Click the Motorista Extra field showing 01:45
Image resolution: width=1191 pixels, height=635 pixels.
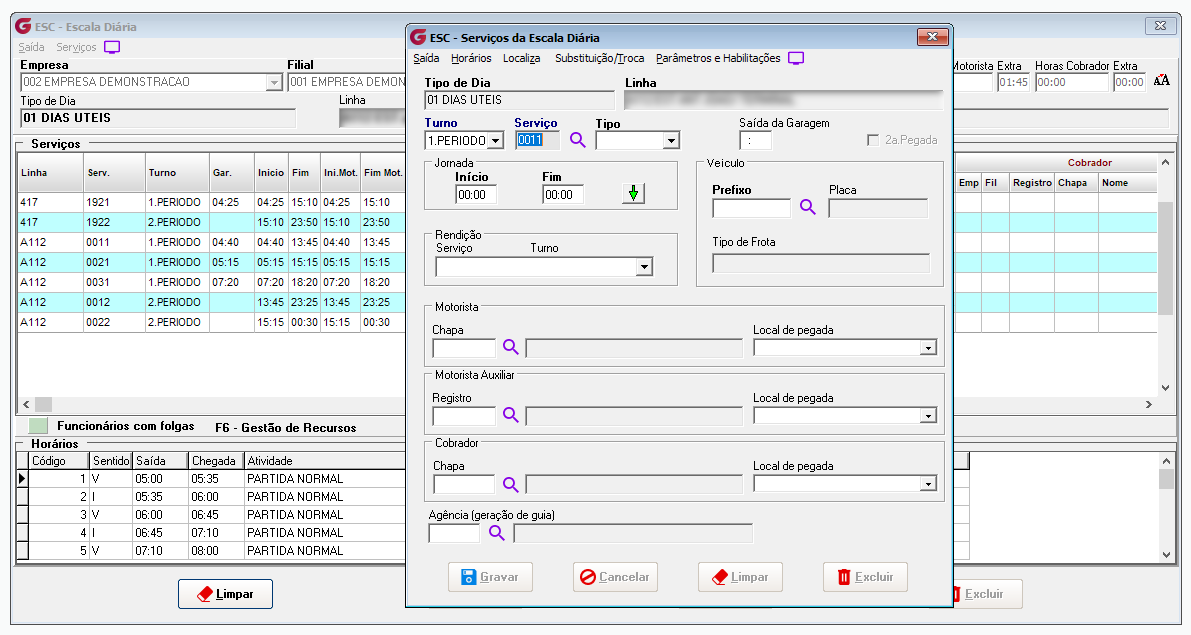[1013, 83]
